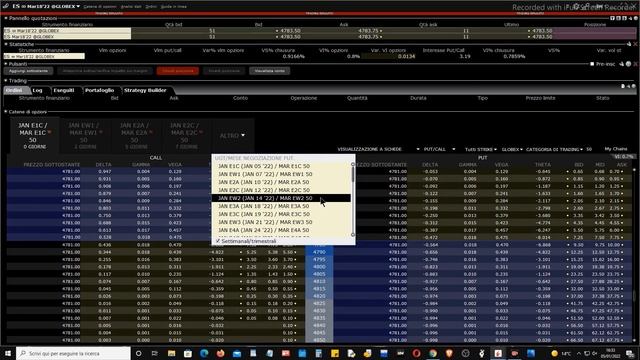Collapse the Pannello quotazioni section
640x360 pixels.
tap(6, 18)
